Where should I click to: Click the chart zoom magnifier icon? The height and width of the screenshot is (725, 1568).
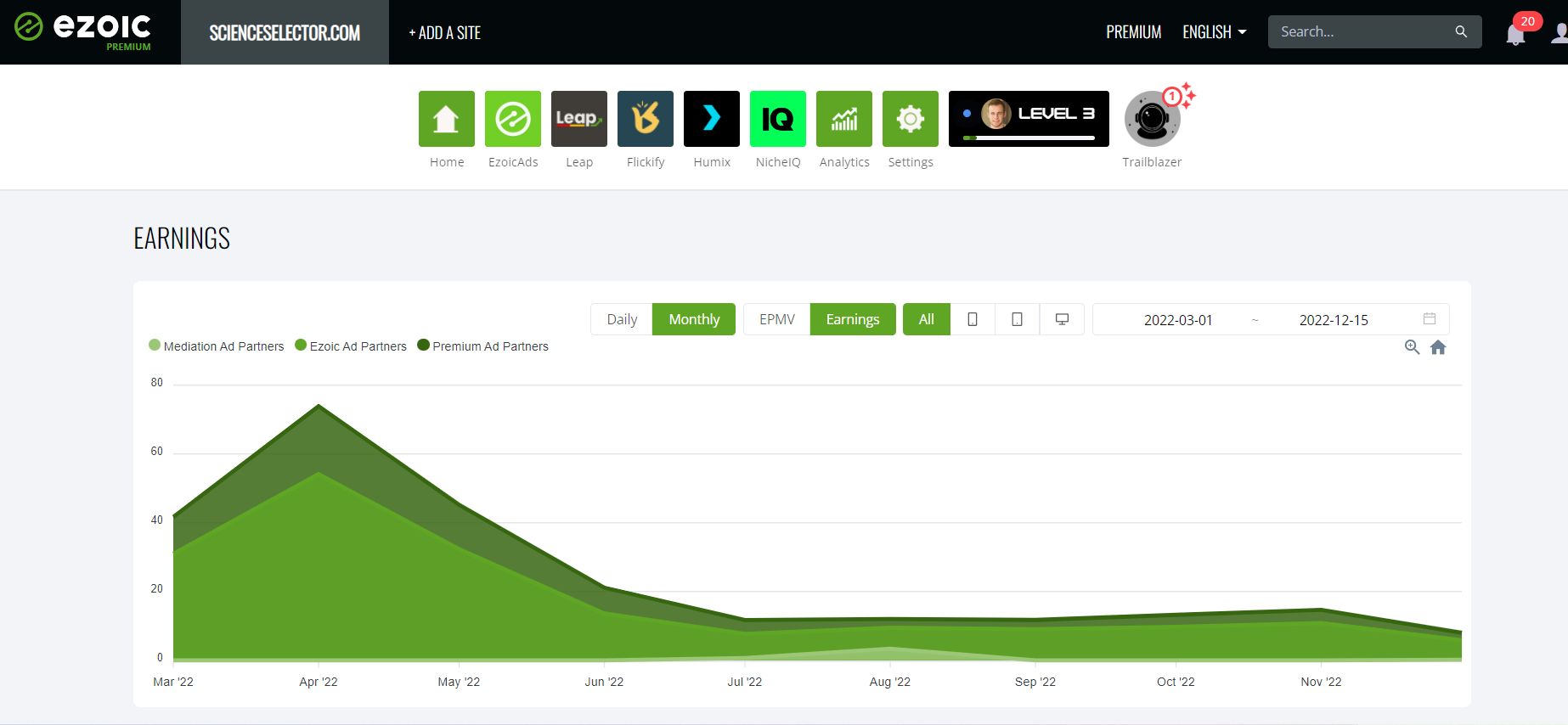(x=1412, y=347)
